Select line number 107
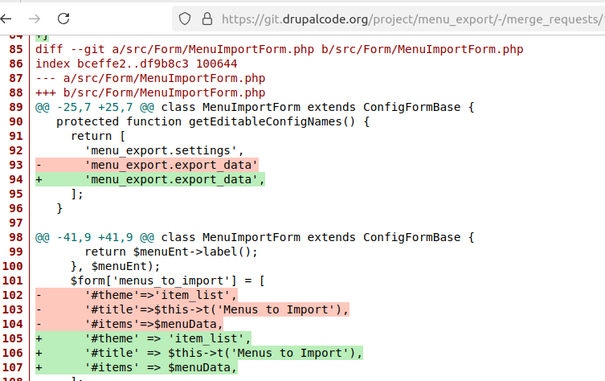 13,367
